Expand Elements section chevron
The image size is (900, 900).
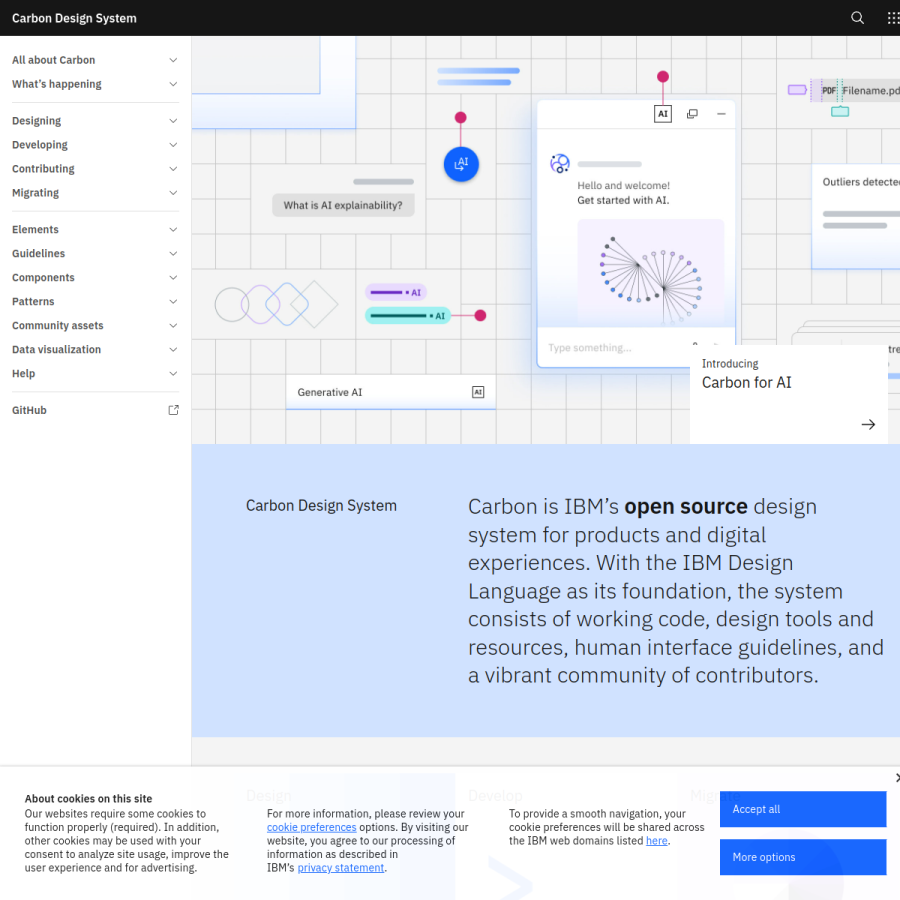click(173, 230)
